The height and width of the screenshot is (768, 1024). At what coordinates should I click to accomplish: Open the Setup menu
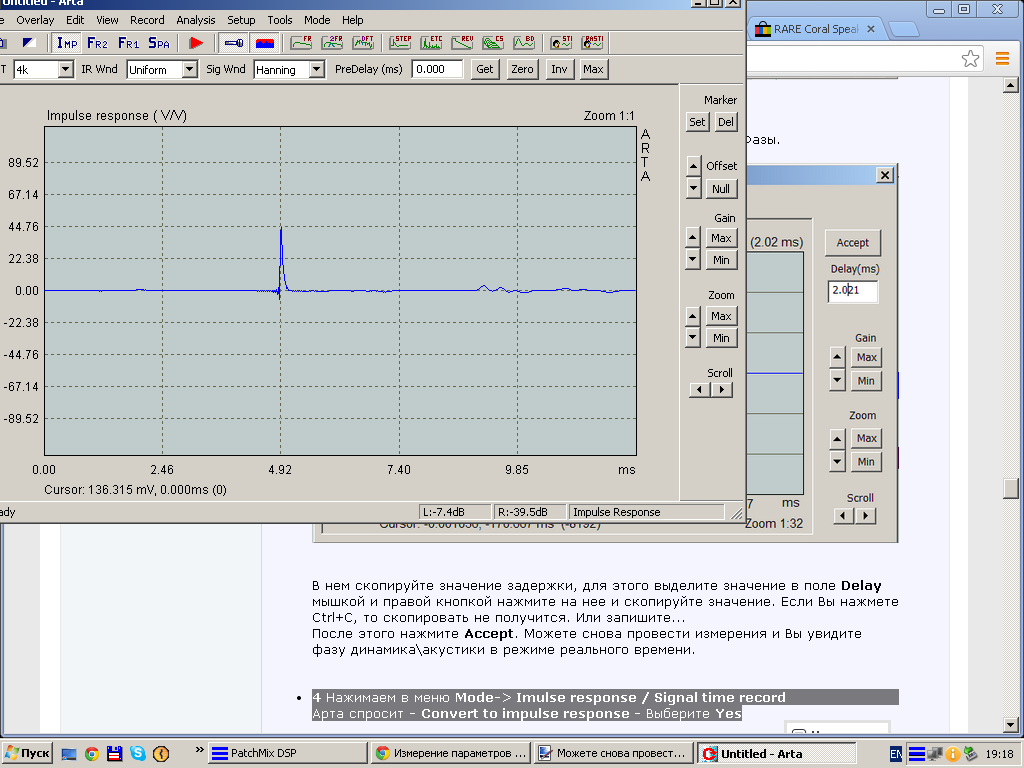(x=241, y=20)
